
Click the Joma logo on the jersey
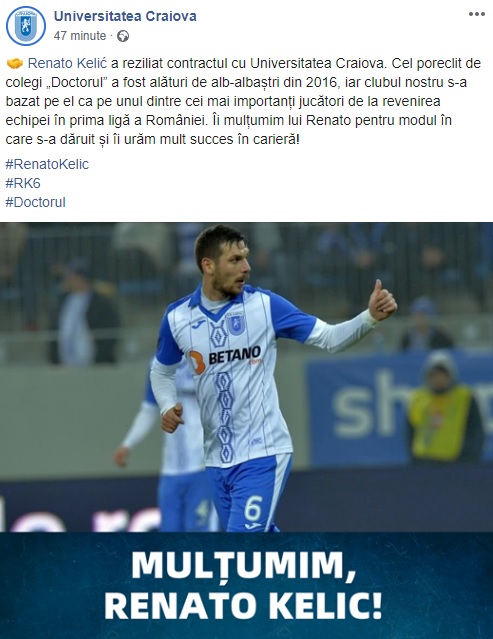click(x=198, y=325)
